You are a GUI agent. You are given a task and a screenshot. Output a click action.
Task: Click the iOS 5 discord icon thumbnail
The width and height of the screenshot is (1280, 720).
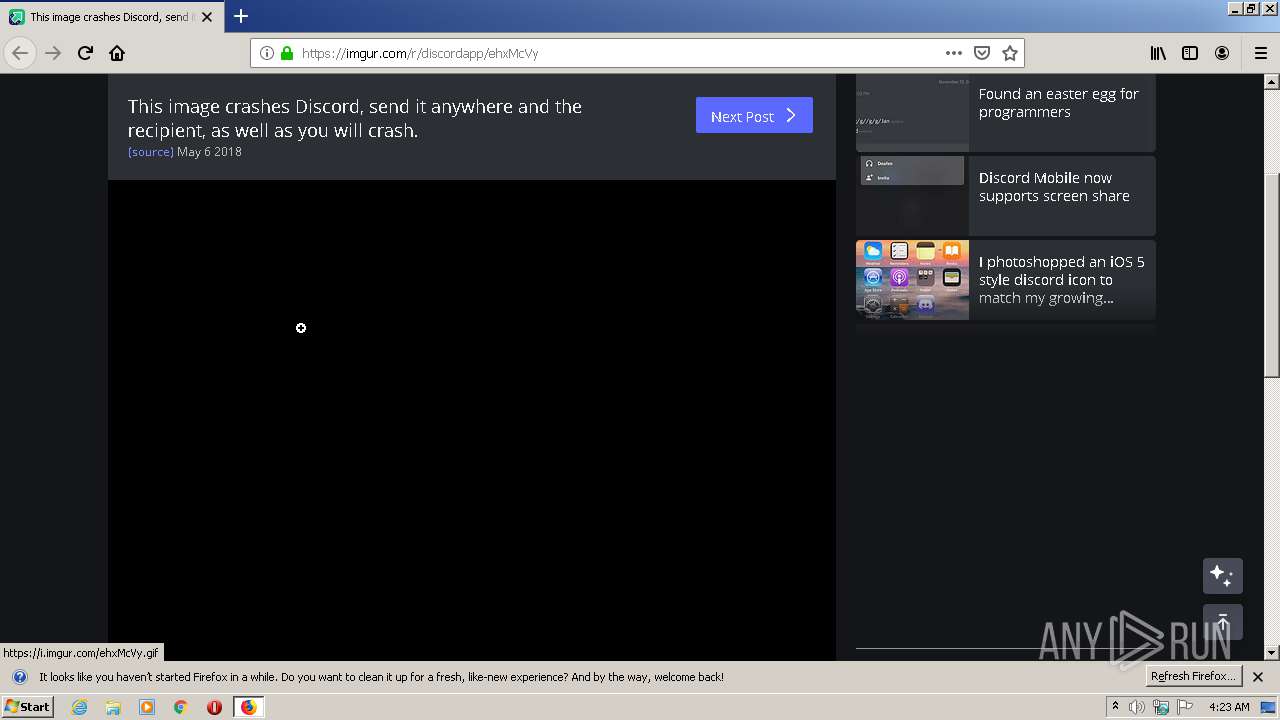912,280
